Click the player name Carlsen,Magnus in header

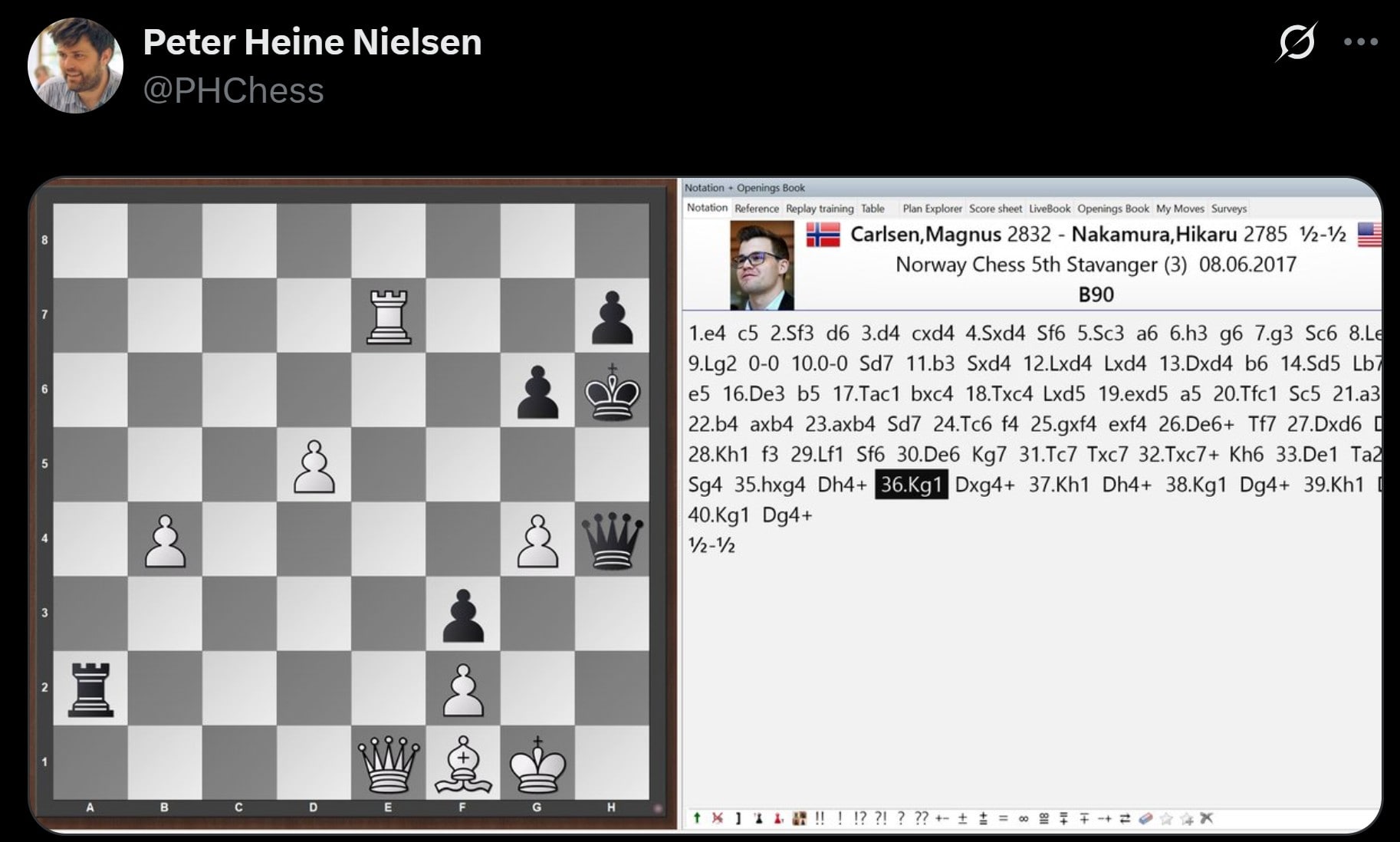coord(925,235)
